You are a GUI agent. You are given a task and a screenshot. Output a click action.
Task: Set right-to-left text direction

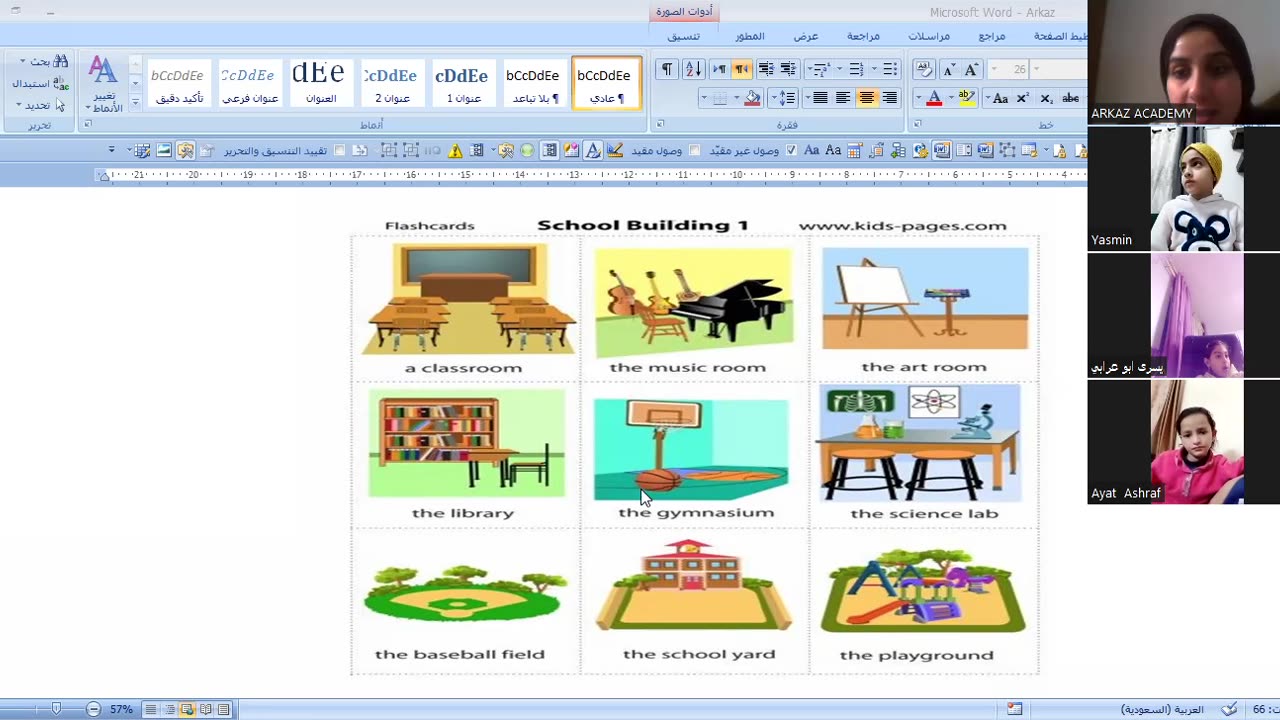[x=741, y=69]
